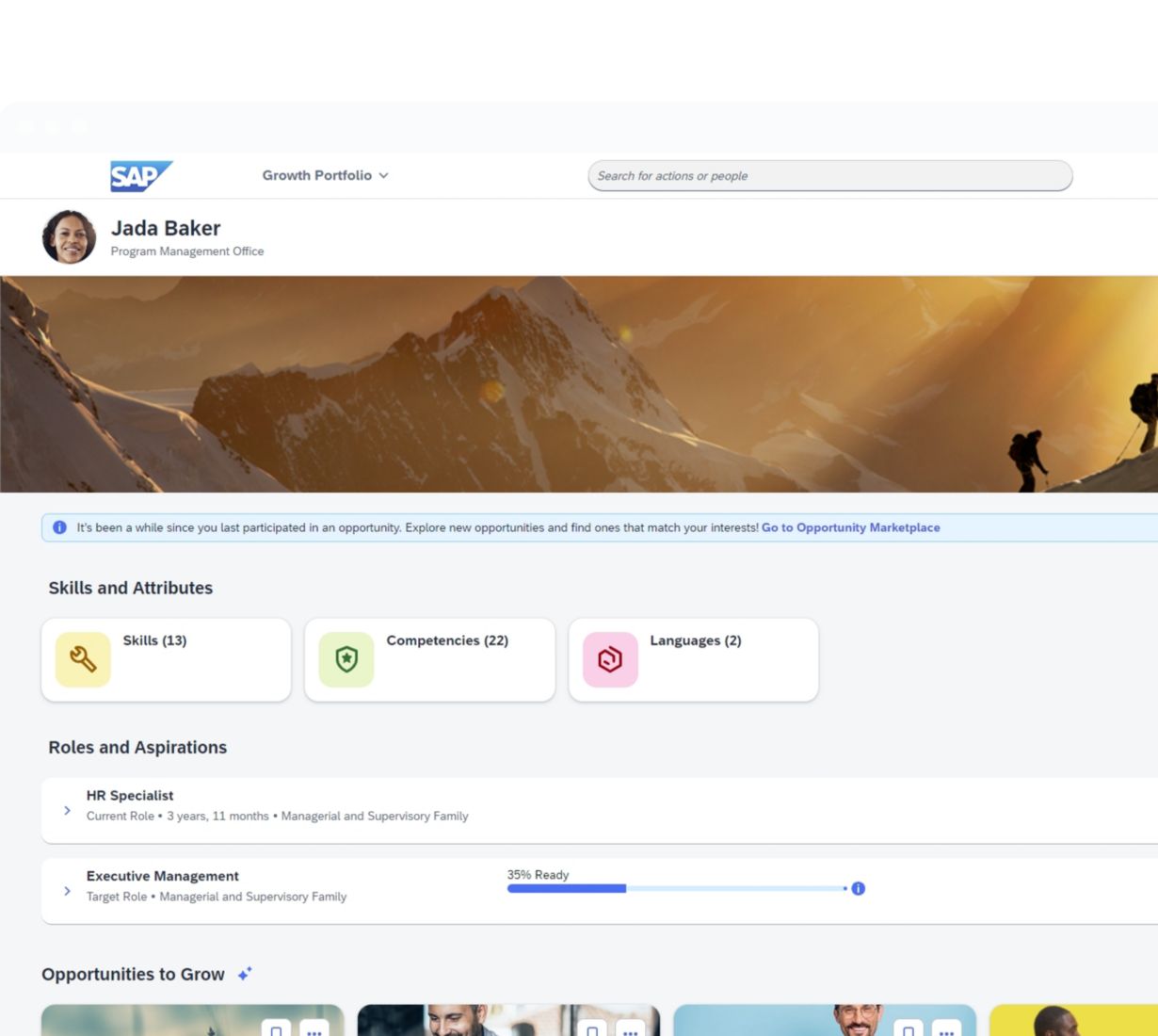
Task: Open more options on the first opportunity card
Action: (314, 1029)
